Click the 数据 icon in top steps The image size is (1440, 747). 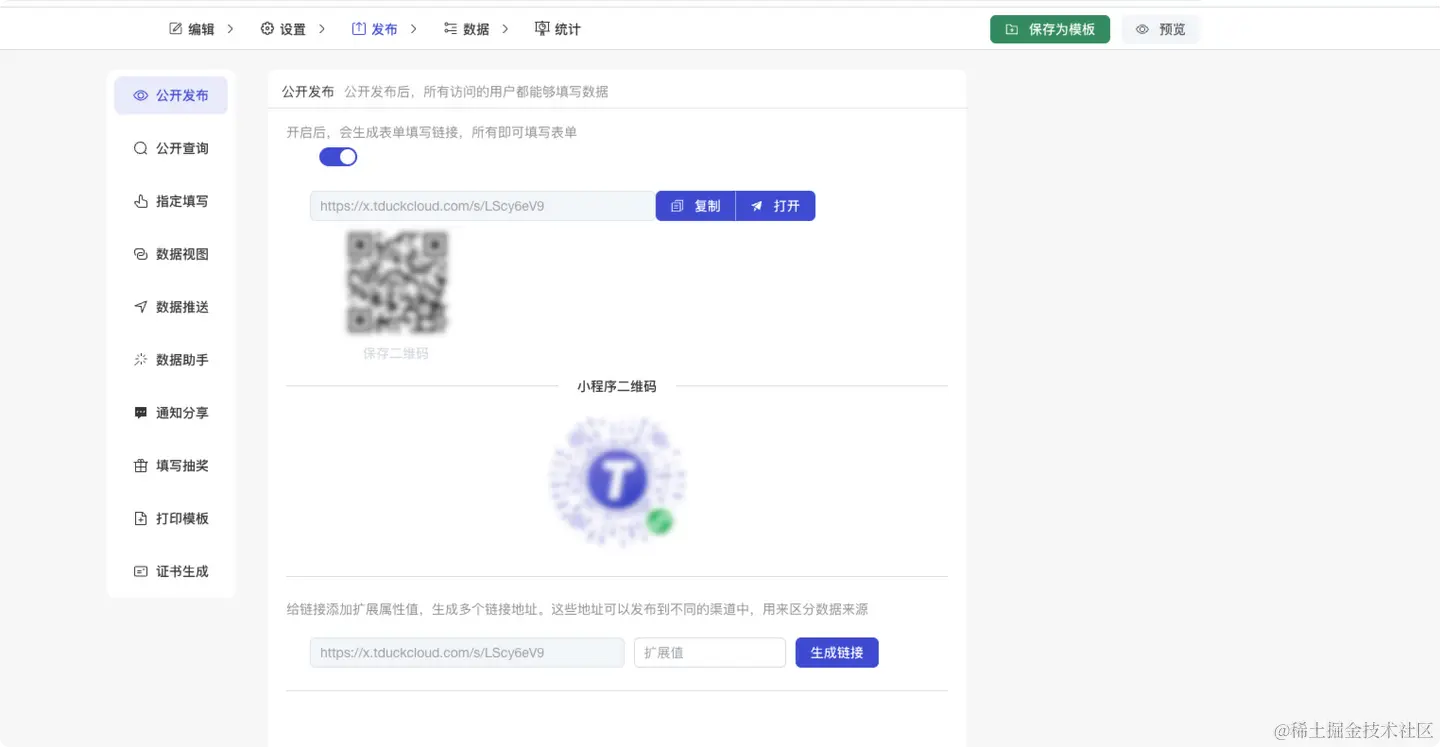click(450, 29)
